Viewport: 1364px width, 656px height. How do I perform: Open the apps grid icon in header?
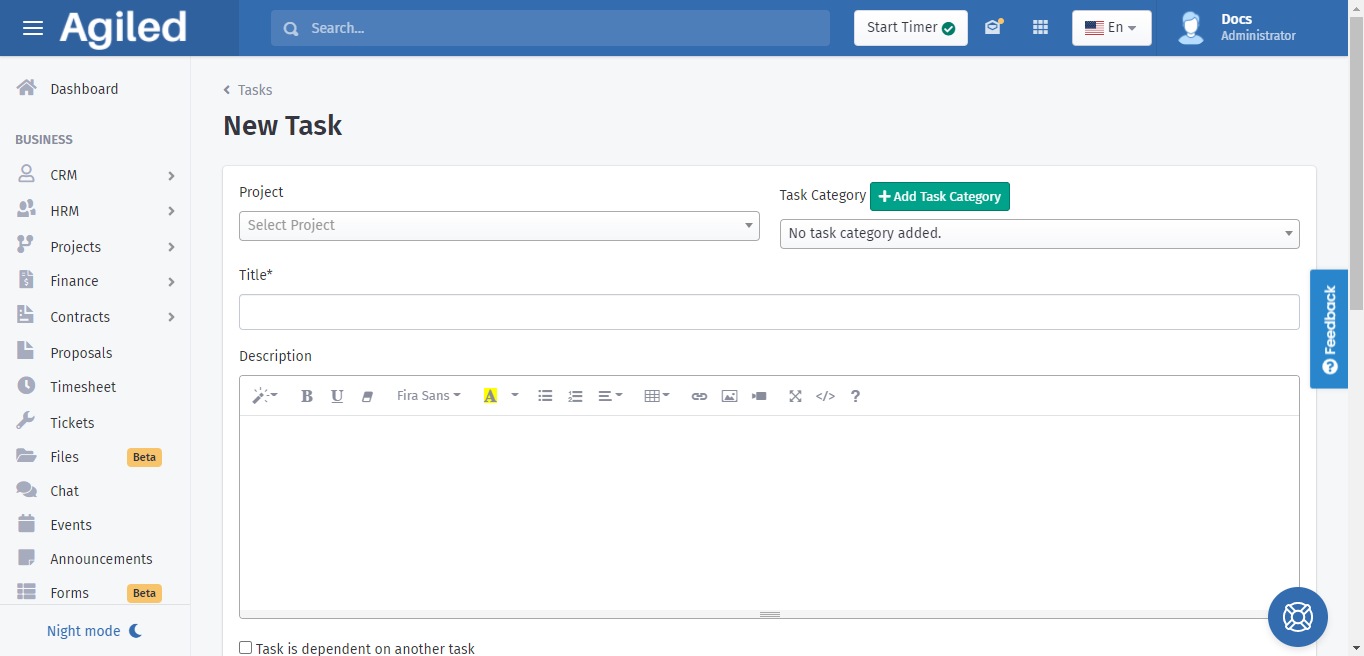tap(1040, 28)
